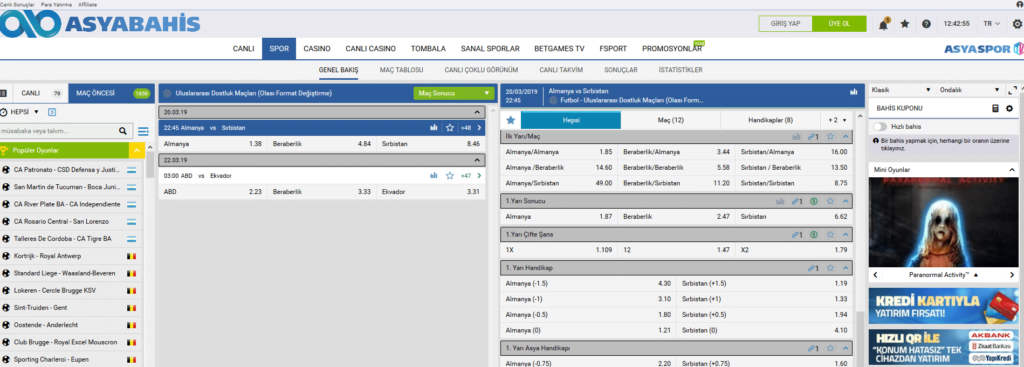This screenshot has height=367, width=1024.
Task: Open Para Yatırma link at top
Action: (x=55, y=4)
